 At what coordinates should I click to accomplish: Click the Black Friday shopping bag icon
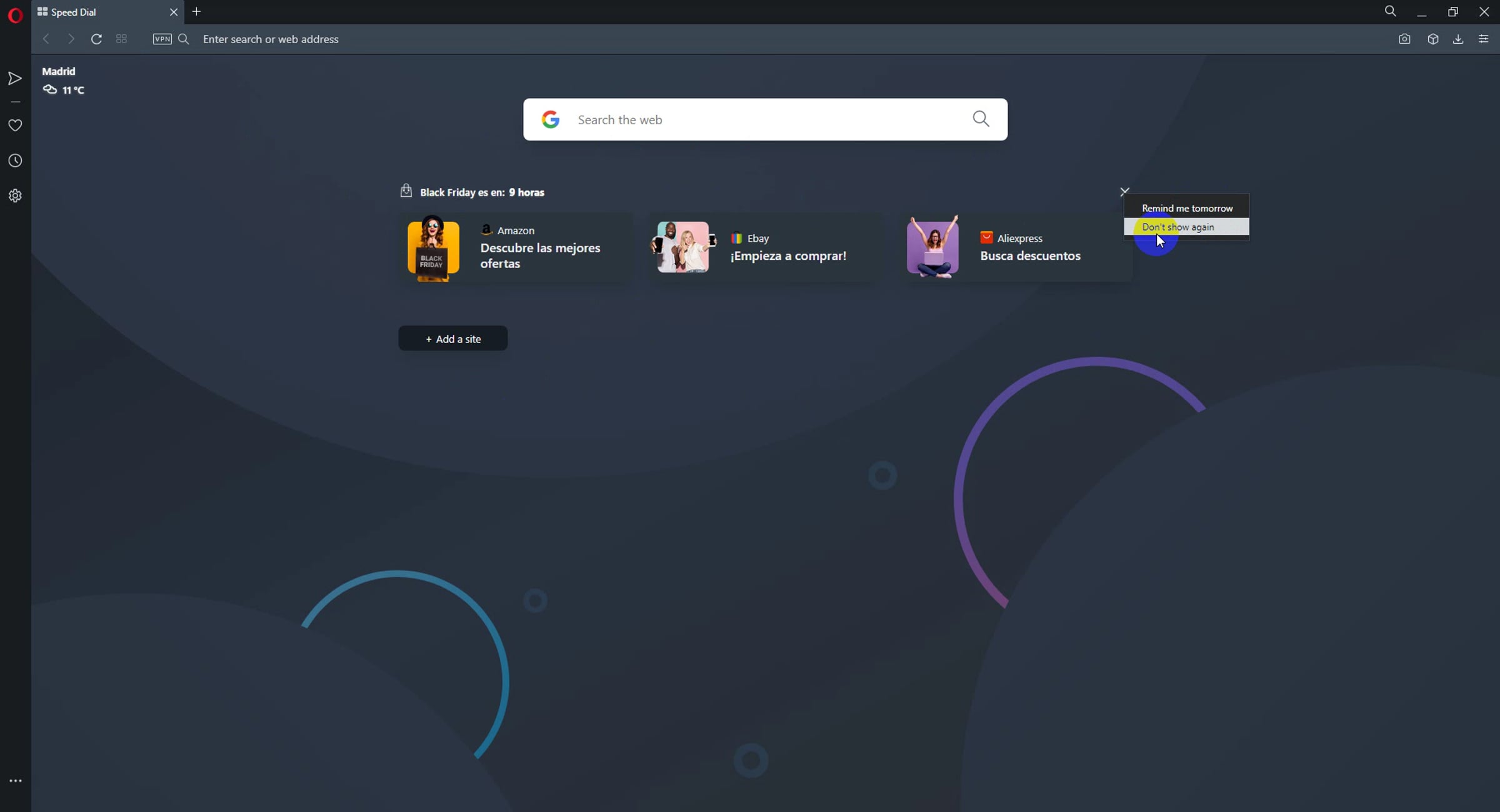coord(406,191)
